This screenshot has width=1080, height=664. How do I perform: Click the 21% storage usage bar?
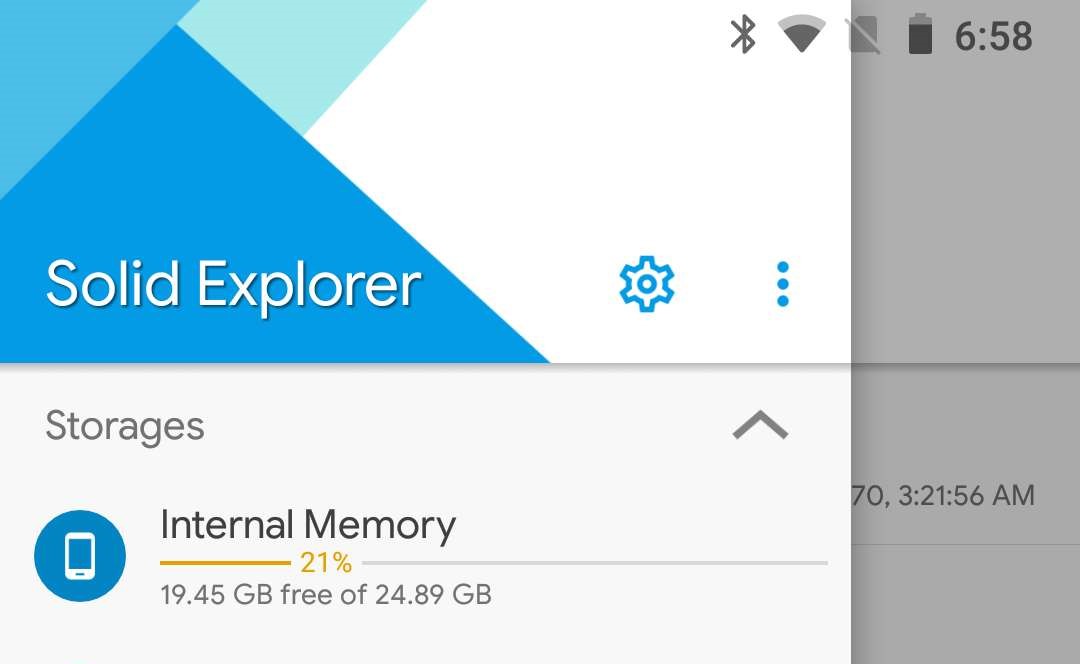pos(324,562)
